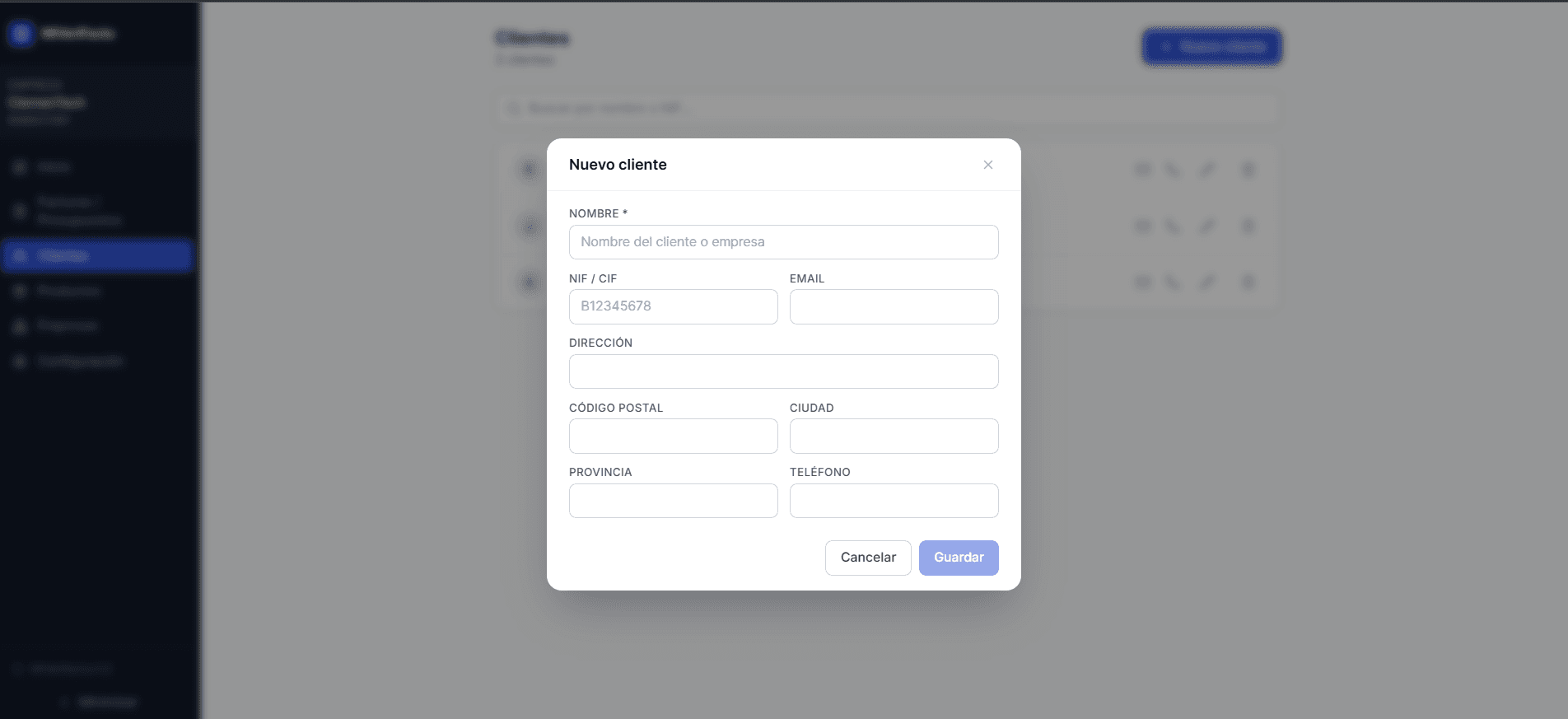Select the Email input box
Image resolution: width=1568 pixels, height=719 pixels.
coord(894,306)
